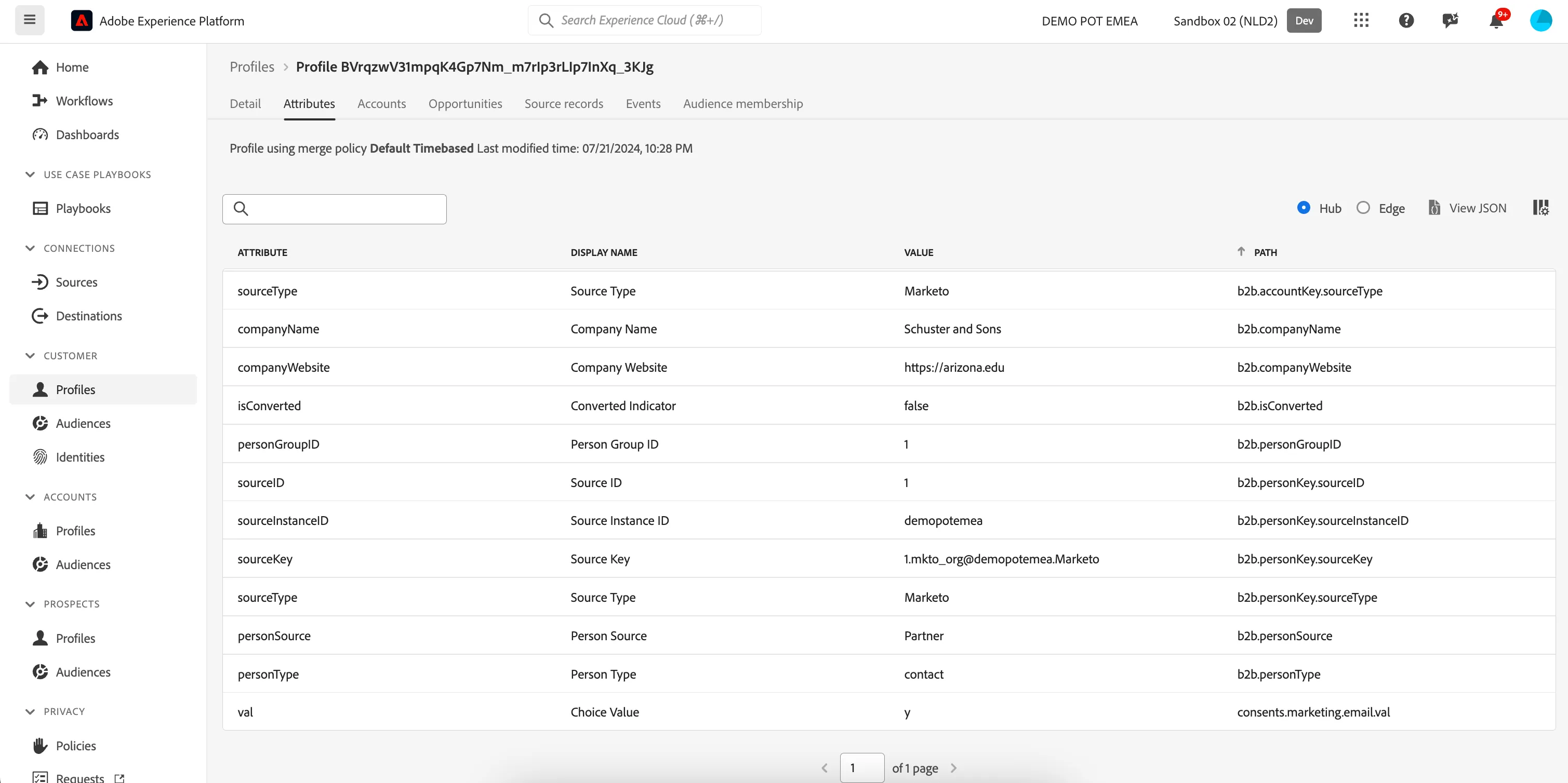Collapse the Privacy section
The height and width of the screenshot is (783, 1568).
point(30,711)
